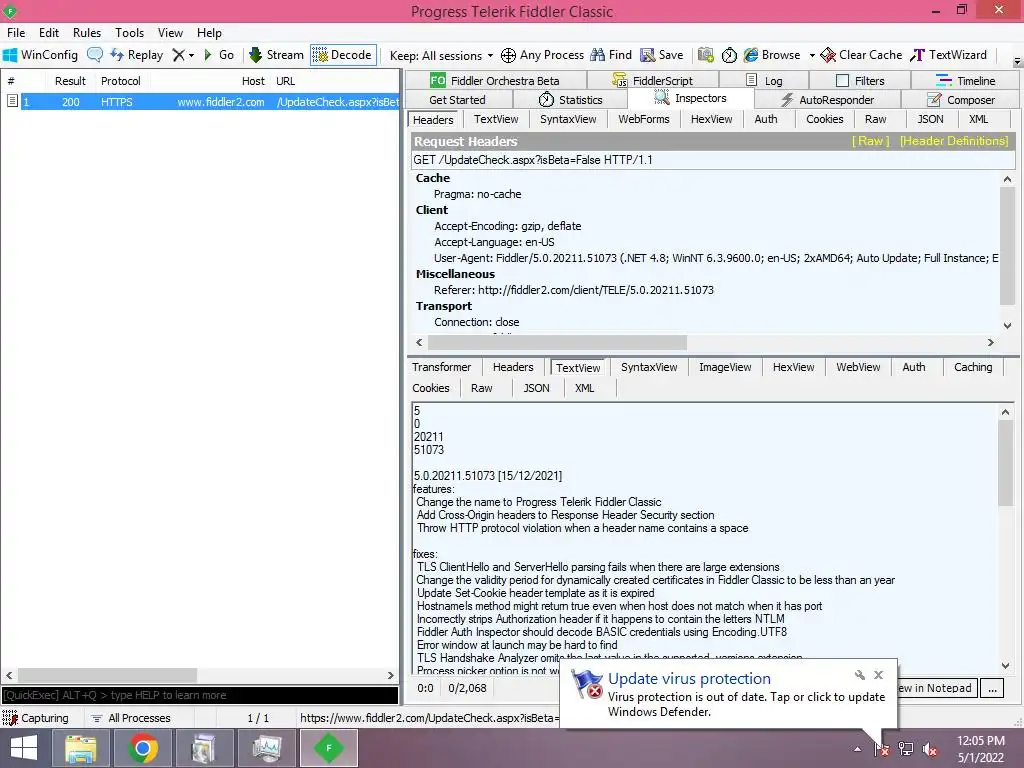The width and height of the screenshot is (1024, 768).
Task: Click Clear Cache in toolbar
Action: (861, 55)
